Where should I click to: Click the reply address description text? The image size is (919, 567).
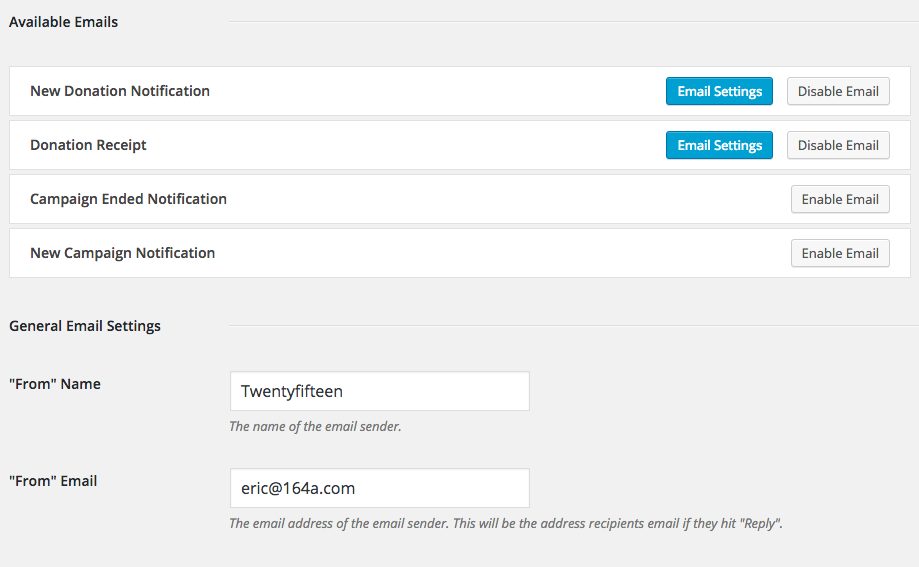tap(505, 524)
